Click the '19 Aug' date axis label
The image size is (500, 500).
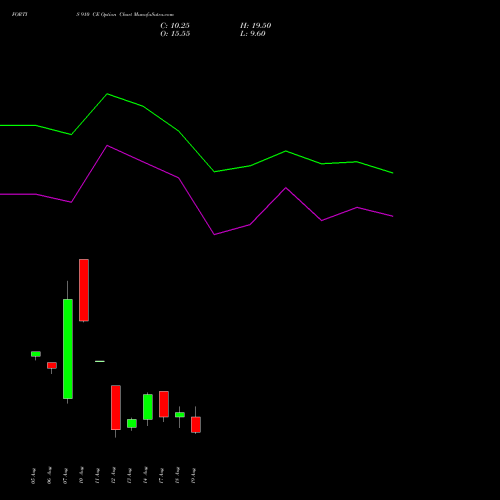[193, 476]
